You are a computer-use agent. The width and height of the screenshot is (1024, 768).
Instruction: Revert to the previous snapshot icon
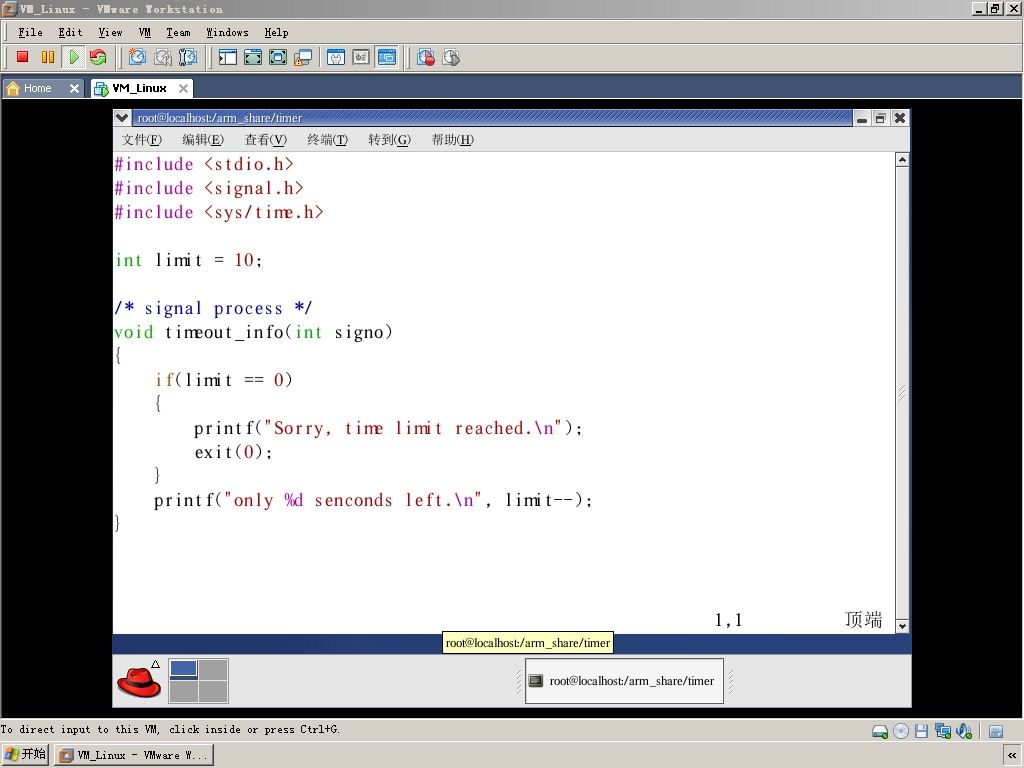point(163,57)
